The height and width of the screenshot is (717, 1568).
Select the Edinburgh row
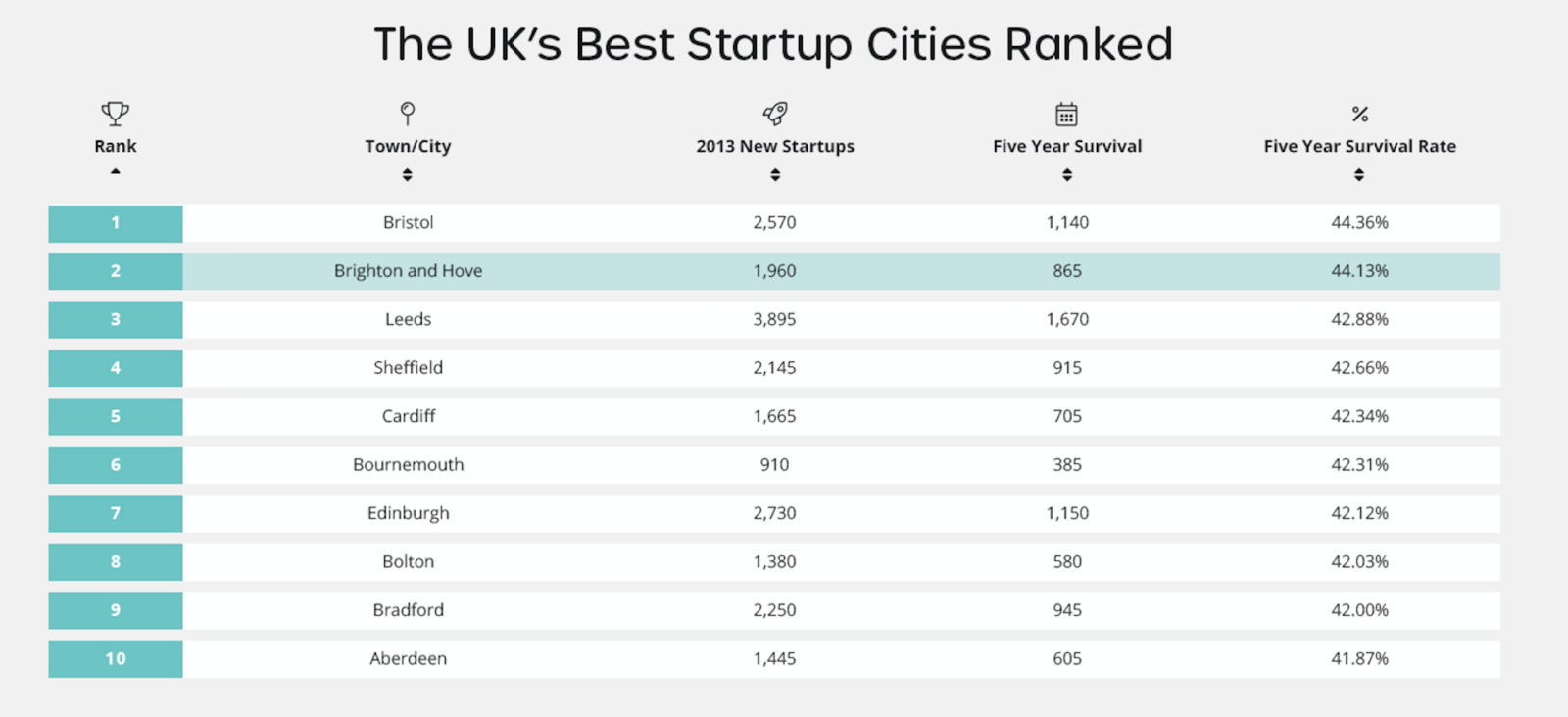click(408, 513)
